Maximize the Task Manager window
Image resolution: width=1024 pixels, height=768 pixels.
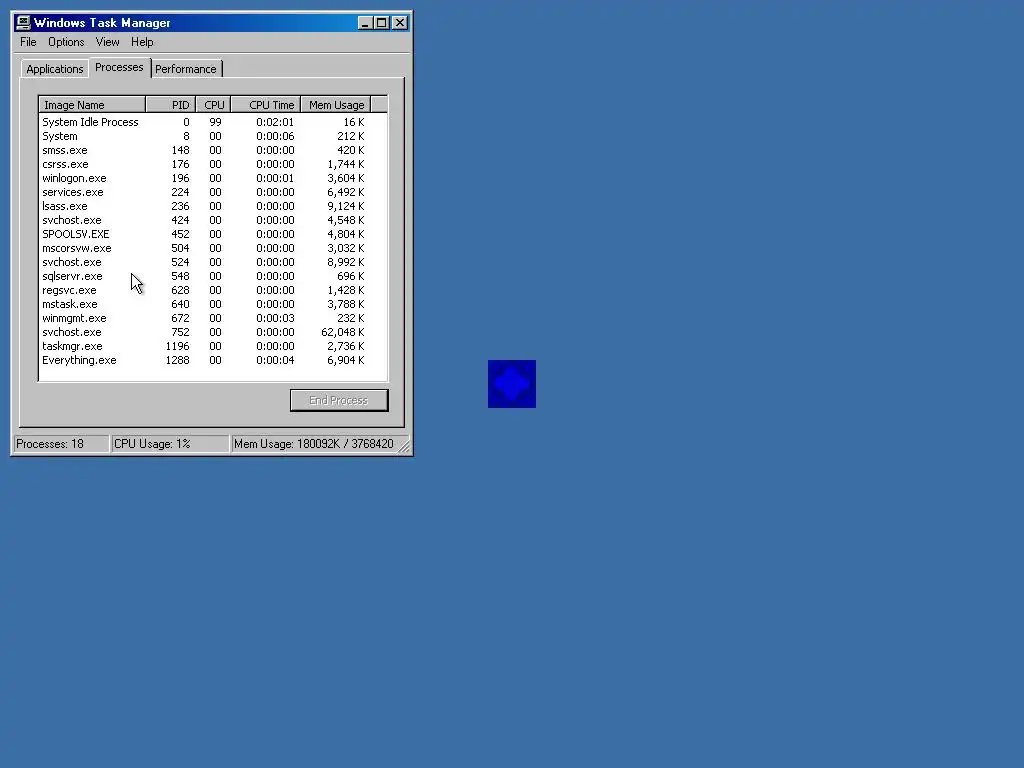pyautogui.click(x=381, y=23)
